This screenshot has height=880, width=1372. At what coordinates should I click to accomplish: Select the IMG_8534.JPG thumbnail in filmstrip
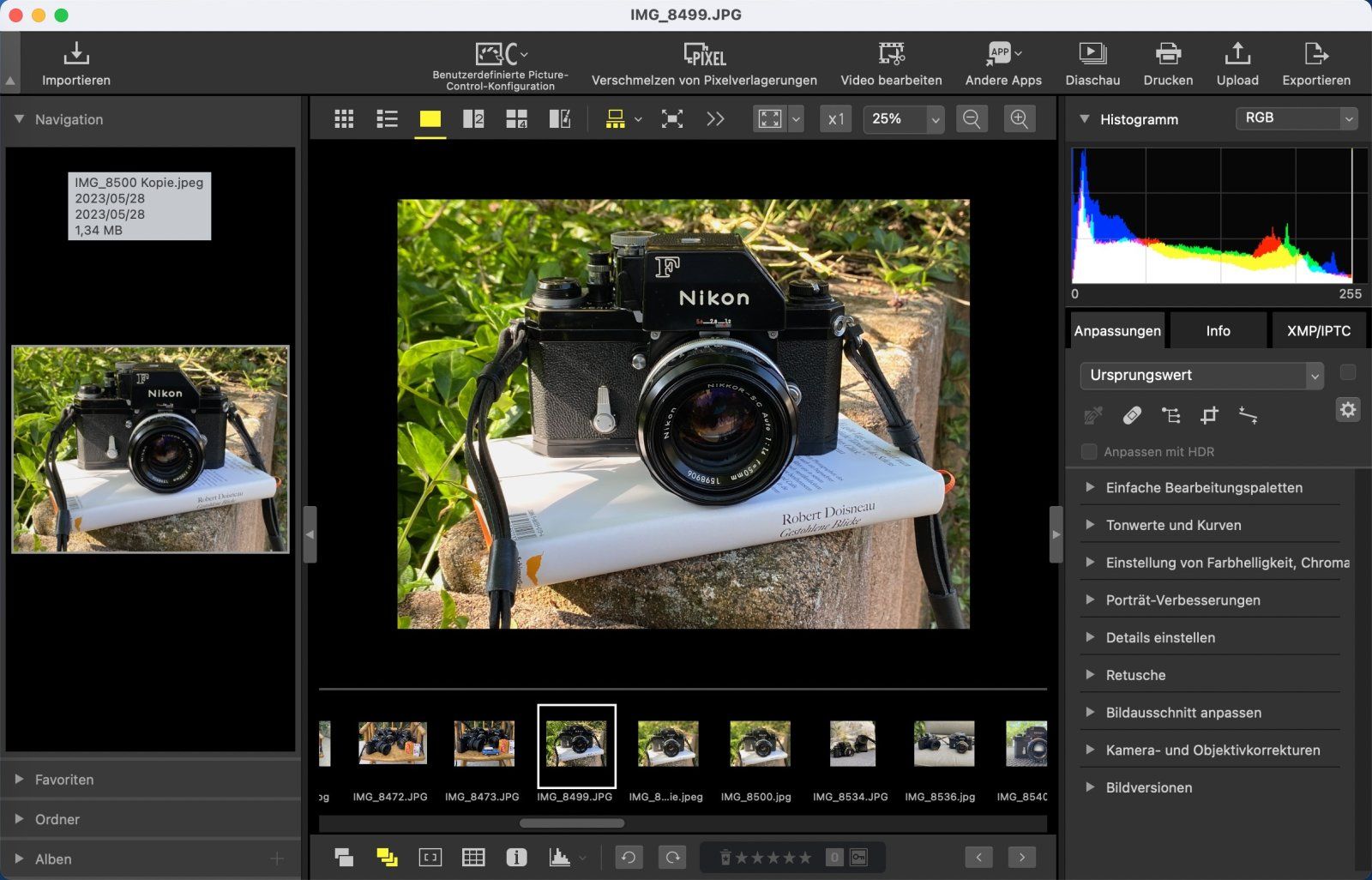[851, 744]
